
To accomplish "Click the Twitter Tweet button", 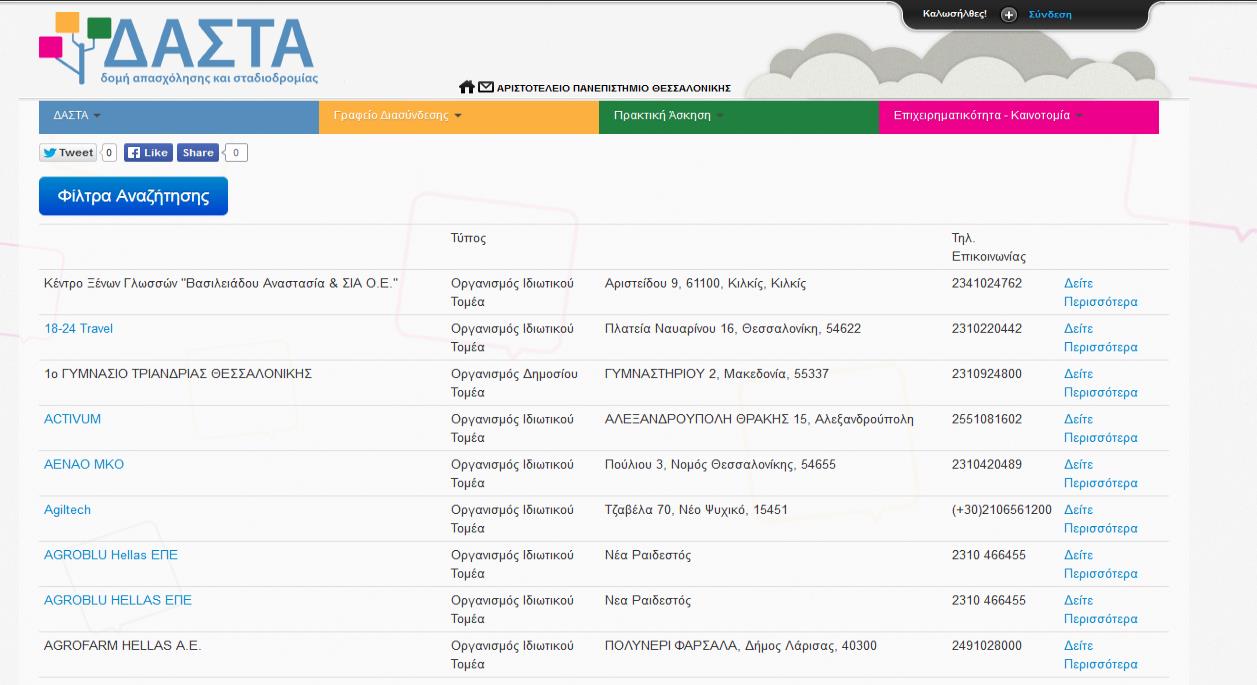I will [68, 153].
